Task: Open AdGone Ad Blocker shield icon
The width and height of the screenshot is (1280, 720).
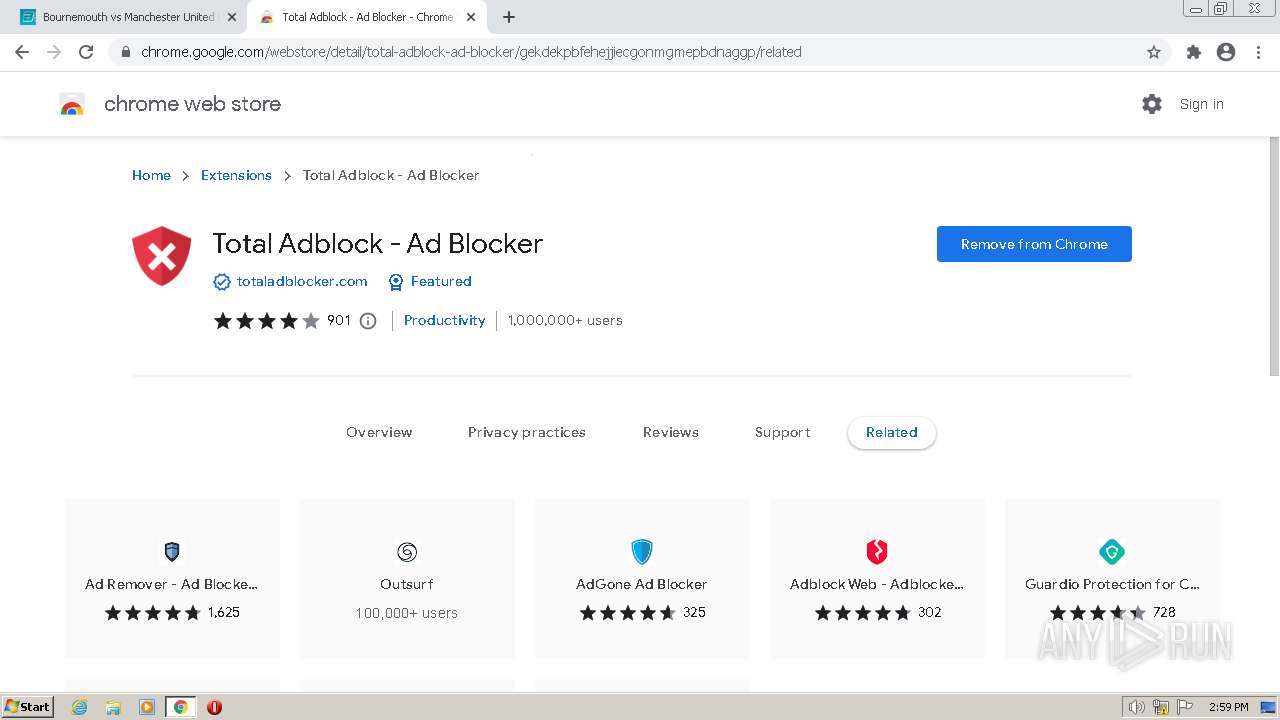Action: pyautogui.click(x=642, y=552)
